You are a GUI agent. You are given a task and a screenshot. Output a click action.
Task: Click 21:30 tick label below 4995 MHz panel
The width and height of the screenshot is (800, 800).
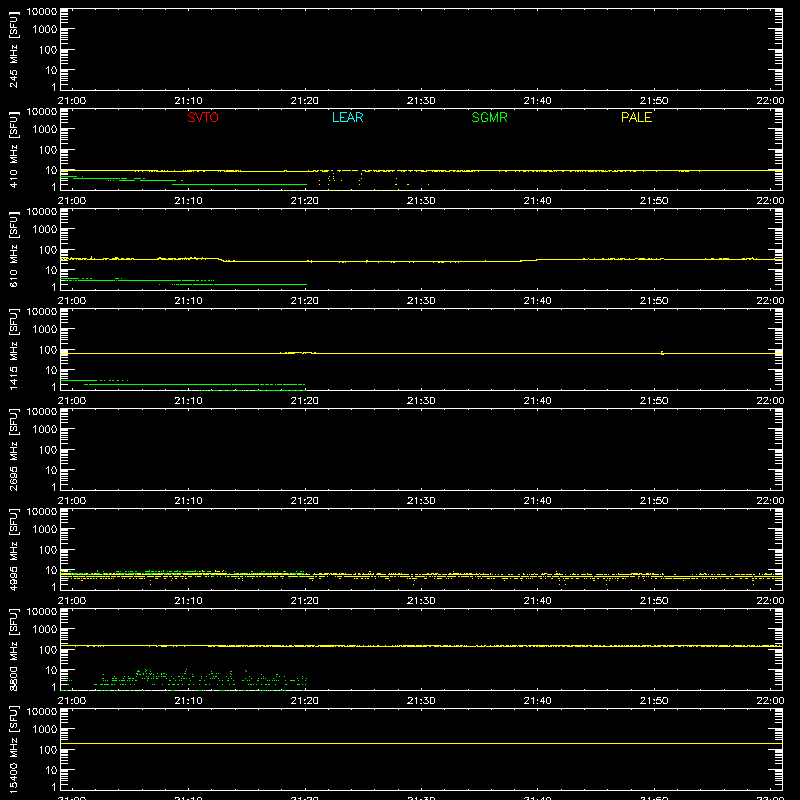click(x=421, y=601)
